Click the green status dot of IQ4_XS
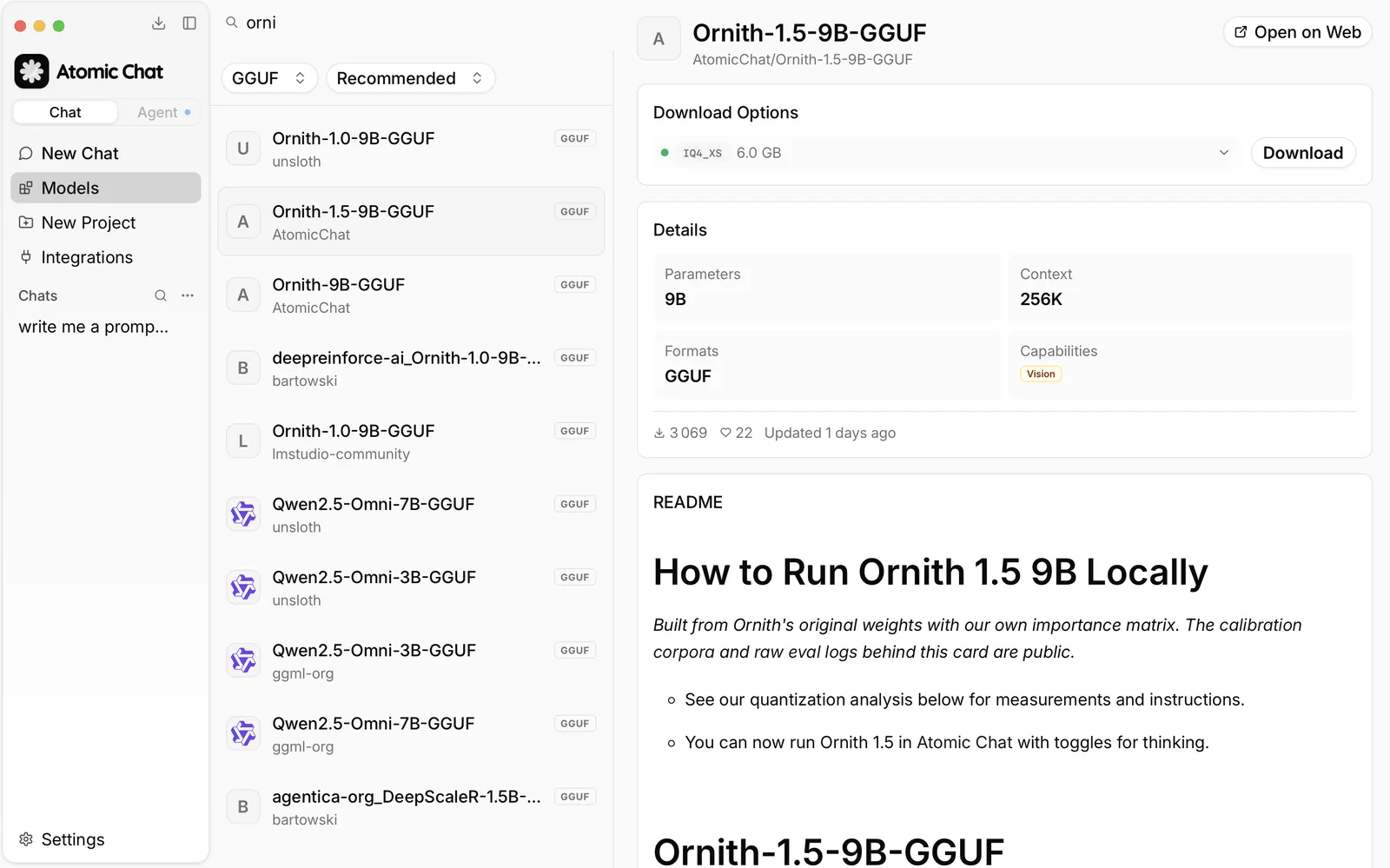1390x868 pixels. click(x=665, y=153)
